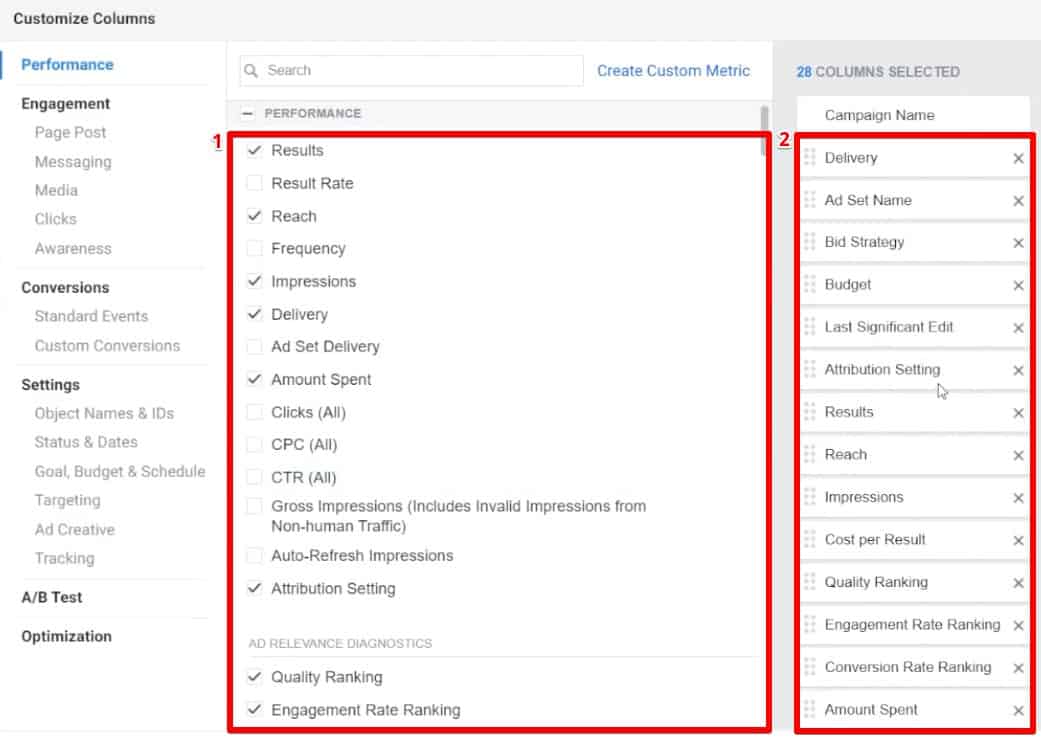Image resolution: width=1041 pixels, height=738 pixels.
Task: Remove Amount Spent from selected columns
Action: 1018,709
